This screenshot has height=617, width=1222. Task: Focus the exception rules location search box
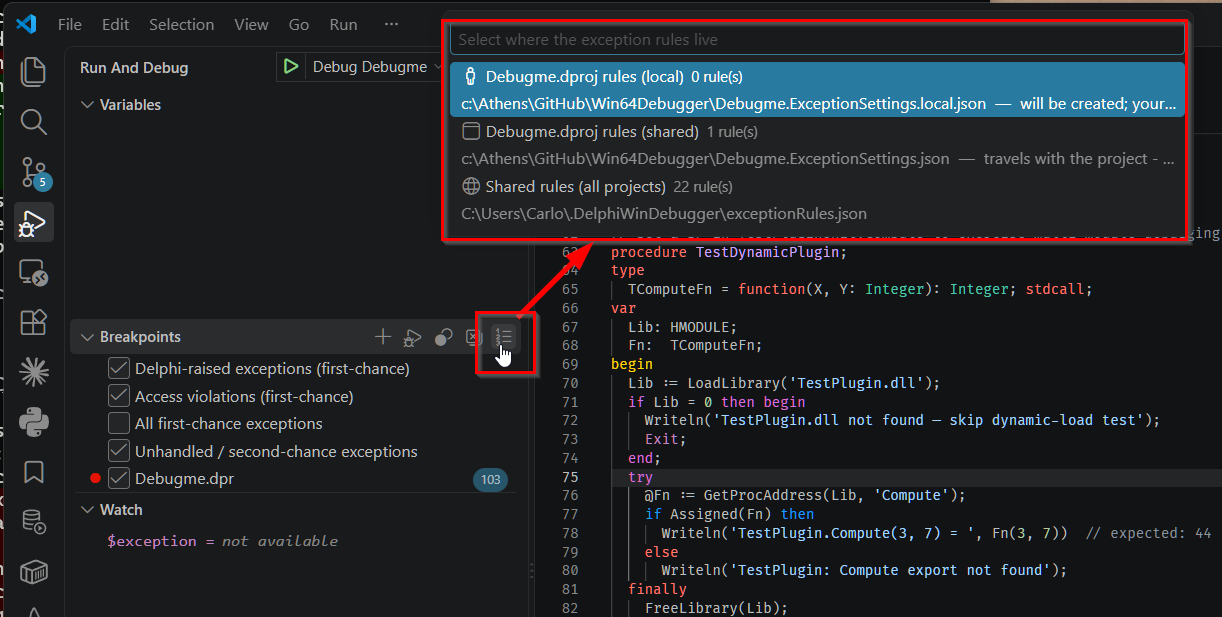click(817, 40)
